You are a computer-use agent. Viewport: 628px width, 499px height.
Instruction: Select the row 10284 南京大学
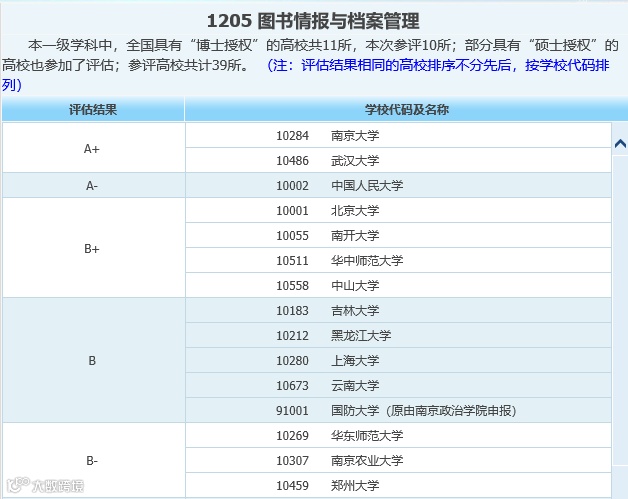[398, 135]
